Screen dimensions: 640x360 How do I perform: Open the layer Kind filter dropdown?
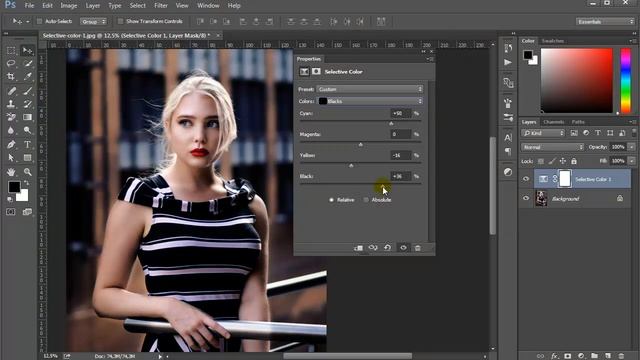[543, 133]
